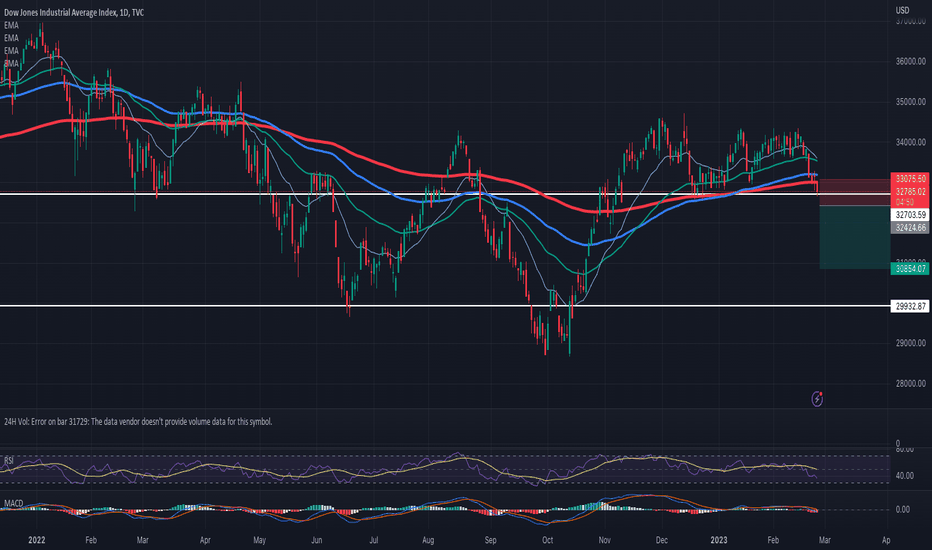Viewport: 932px width, 550px height.
Task: Select the green profit zone of short position
Action: pos(854,237)
